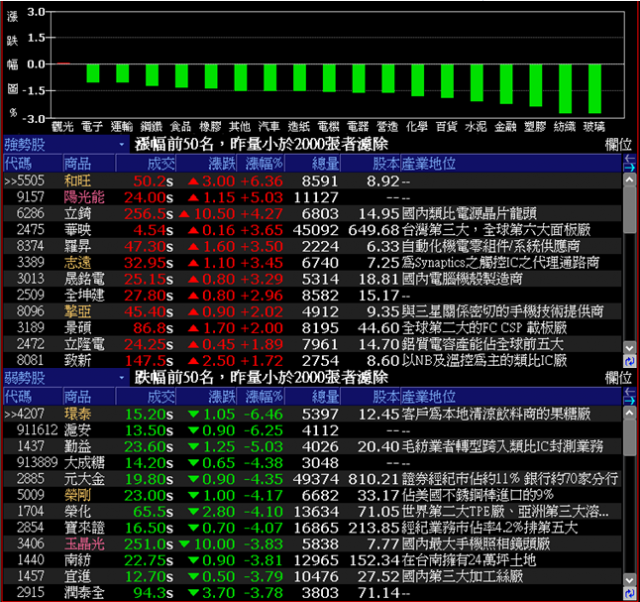Viewport: 640px width, 602px height.
Task: Open the 弱勢股 list dropdown
Action: [x=66, y=378]
